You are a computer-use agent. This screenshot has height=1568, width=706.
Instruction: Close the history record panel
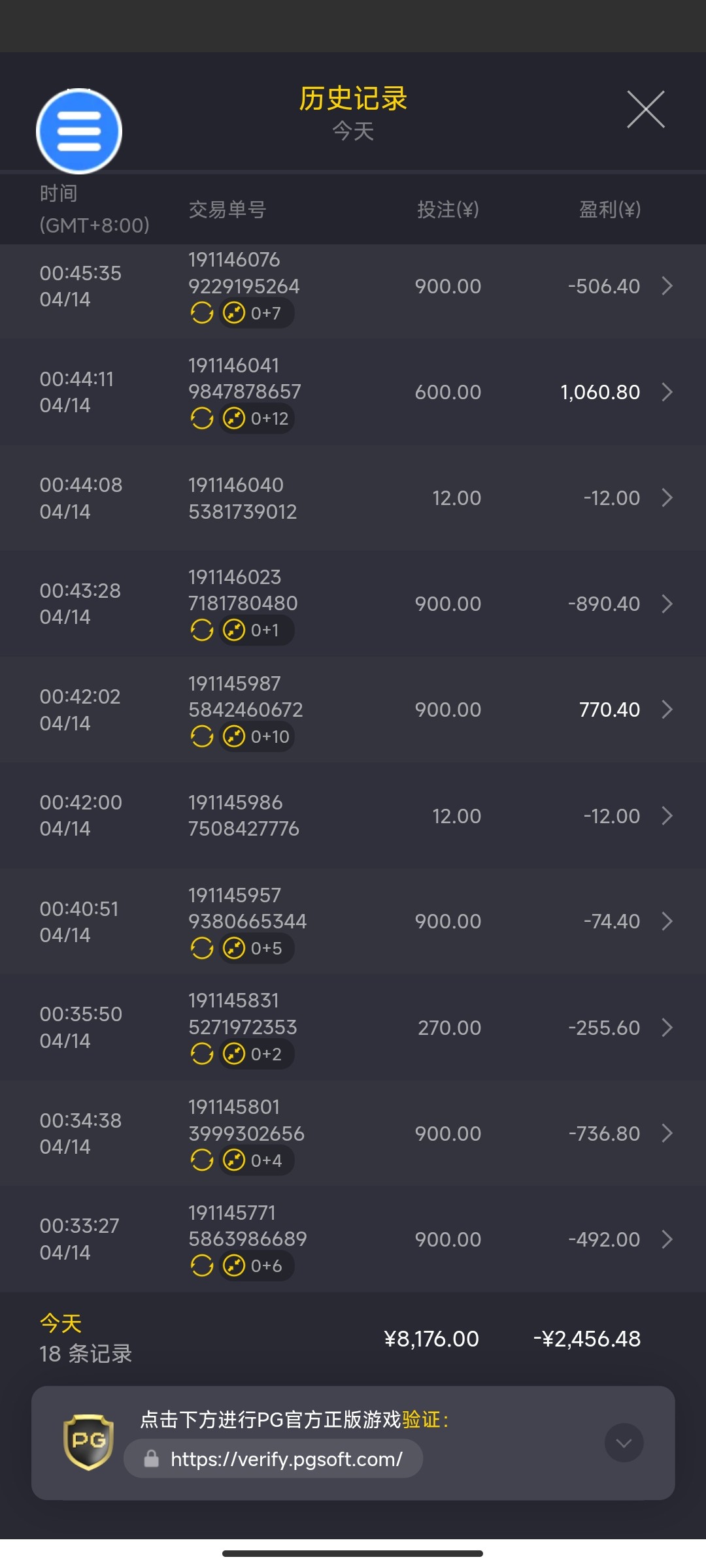click(645, 110)
